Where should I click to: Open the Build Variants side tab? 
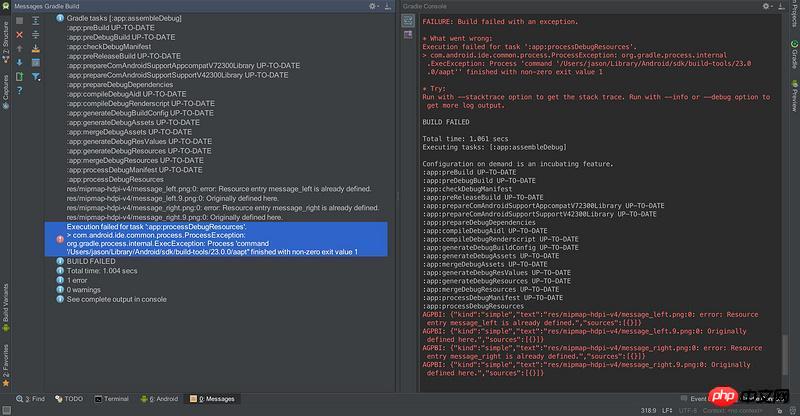(x=6, y=307)
